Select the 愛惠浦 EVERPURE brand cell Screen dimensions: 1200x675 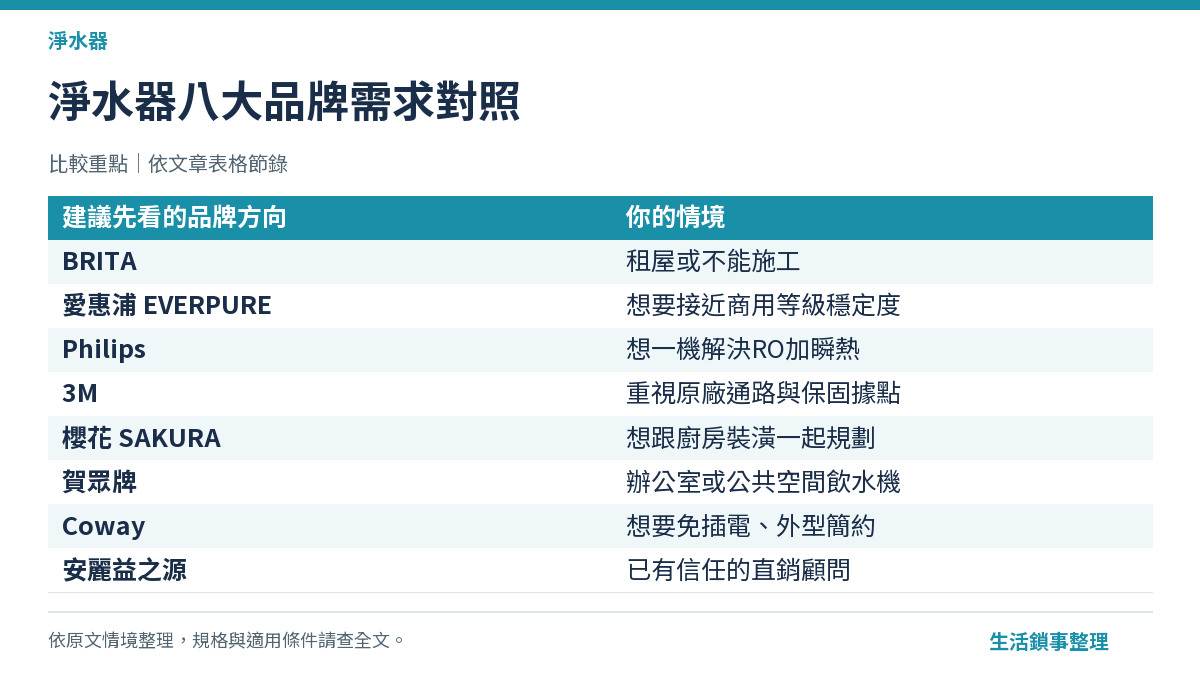[167, 306]
